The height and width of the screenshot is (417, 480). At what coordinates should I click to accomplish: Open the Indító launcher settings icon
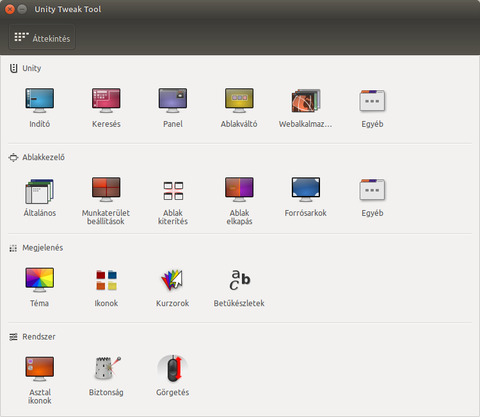click(39, 100)
